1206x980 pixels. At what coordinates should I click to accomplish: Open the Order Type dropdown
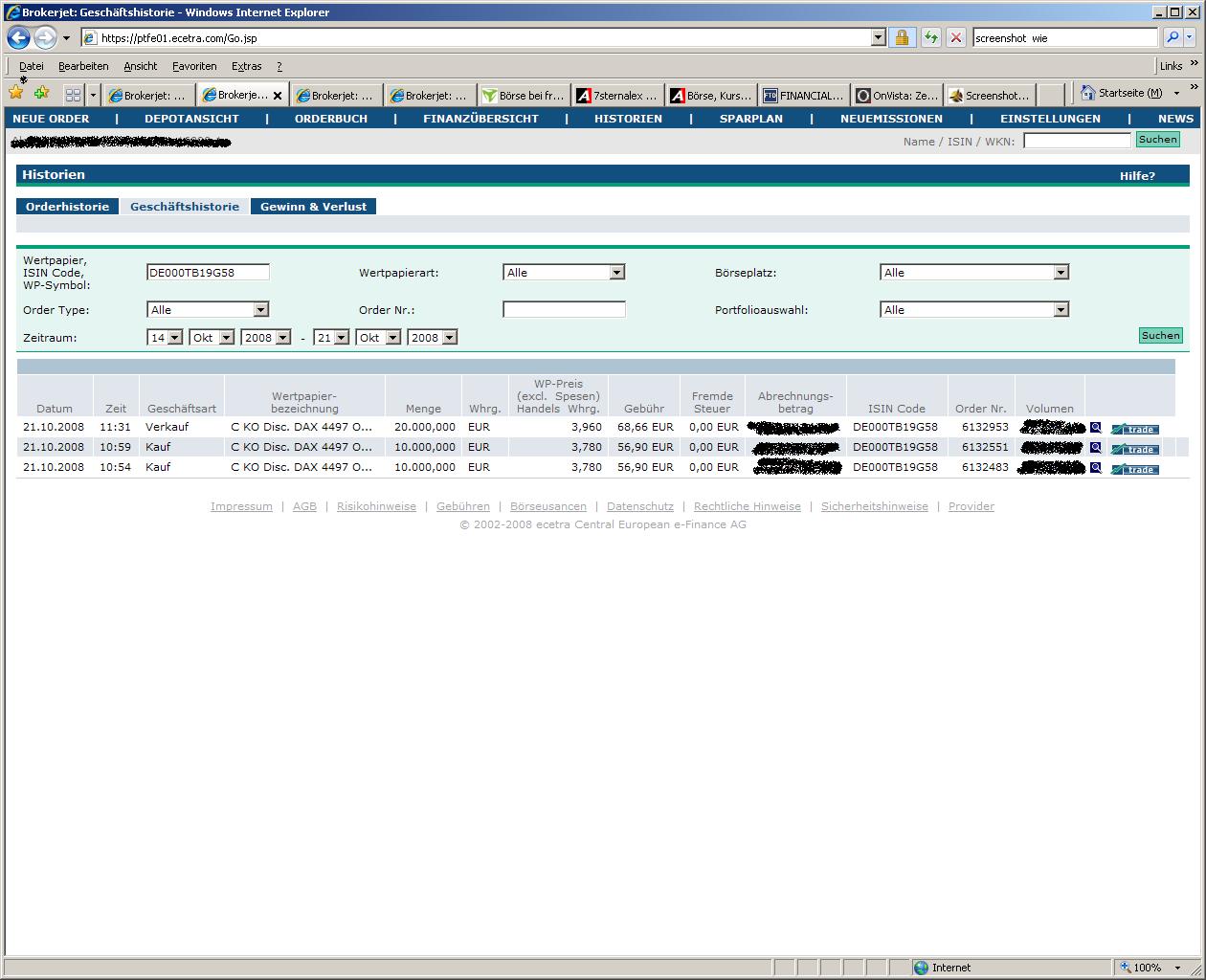[x=208, y=309]
